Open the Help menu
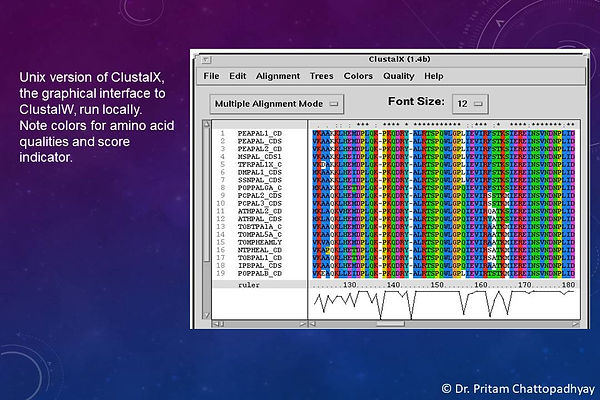The height and width of the screenshot is (400, 600). pos(434,76)
